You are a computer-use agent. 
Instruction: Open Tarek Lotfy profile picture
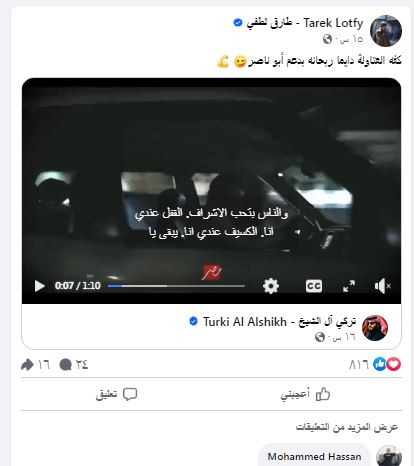pos(386,31)
